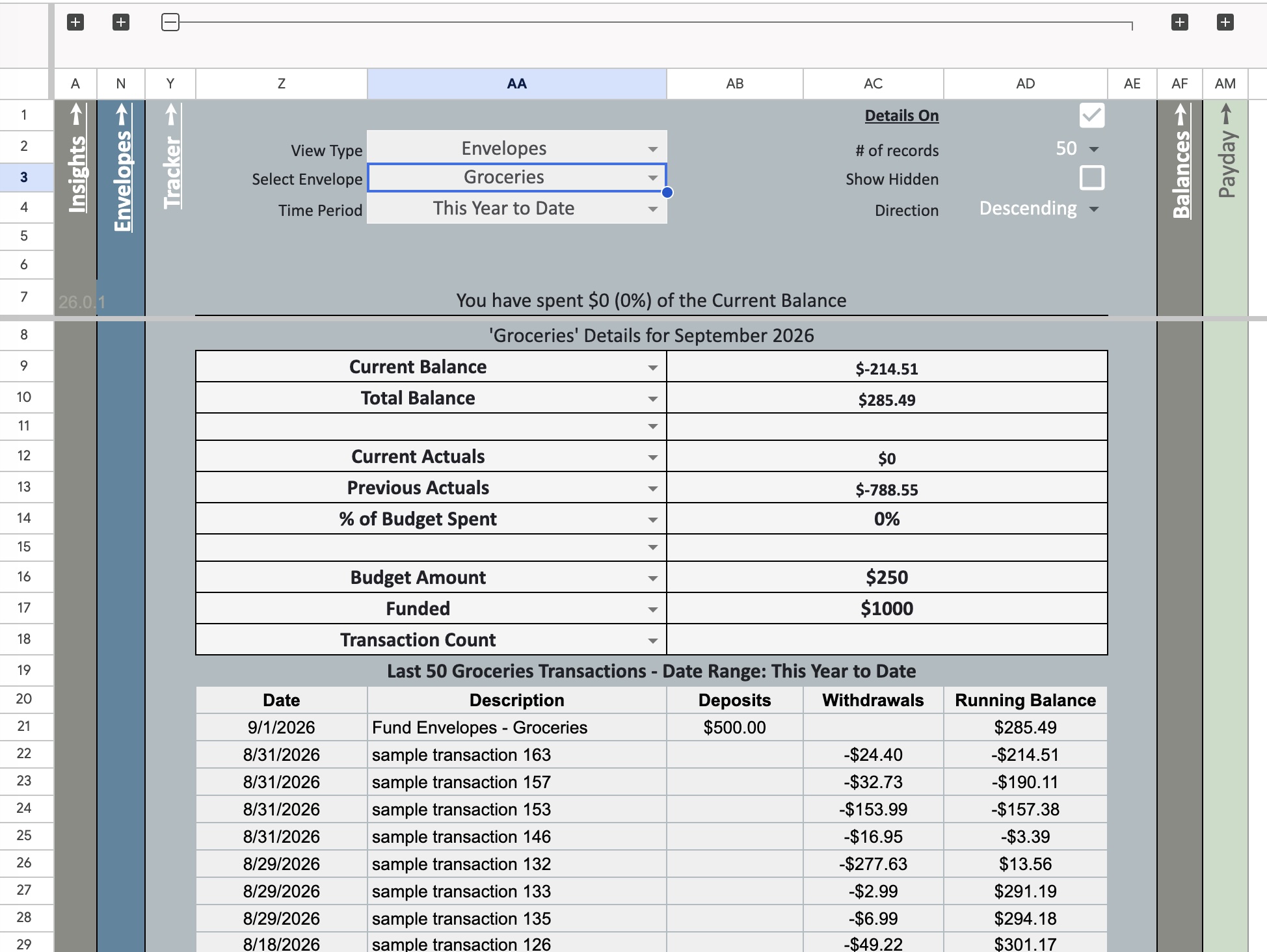Click the 9/1/2026 date cell
The width and height of the screenshot is (1267, 952).
[282, 728]
